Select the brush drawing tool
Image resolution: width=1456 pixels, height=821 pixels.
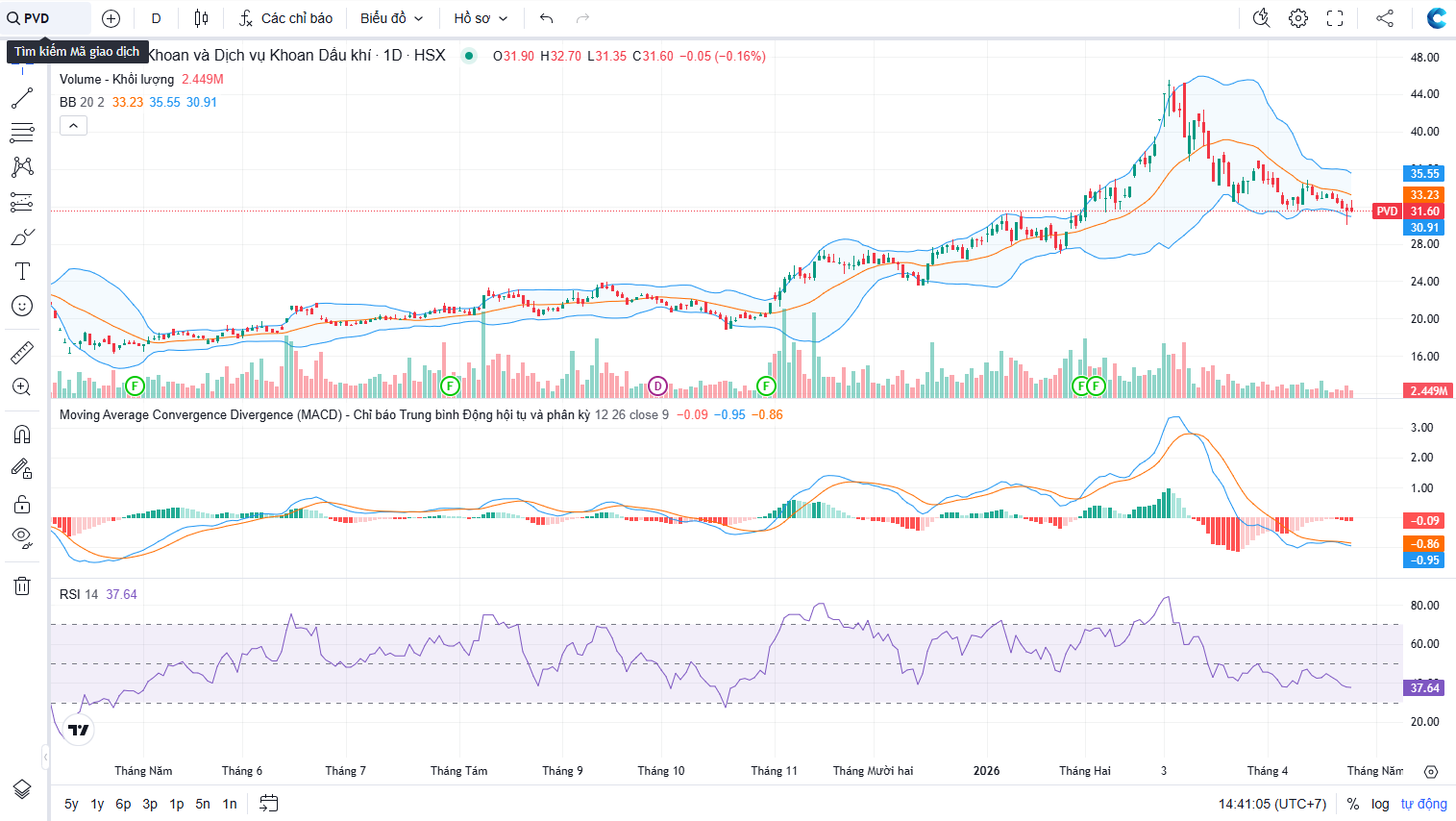click(22, 236)
